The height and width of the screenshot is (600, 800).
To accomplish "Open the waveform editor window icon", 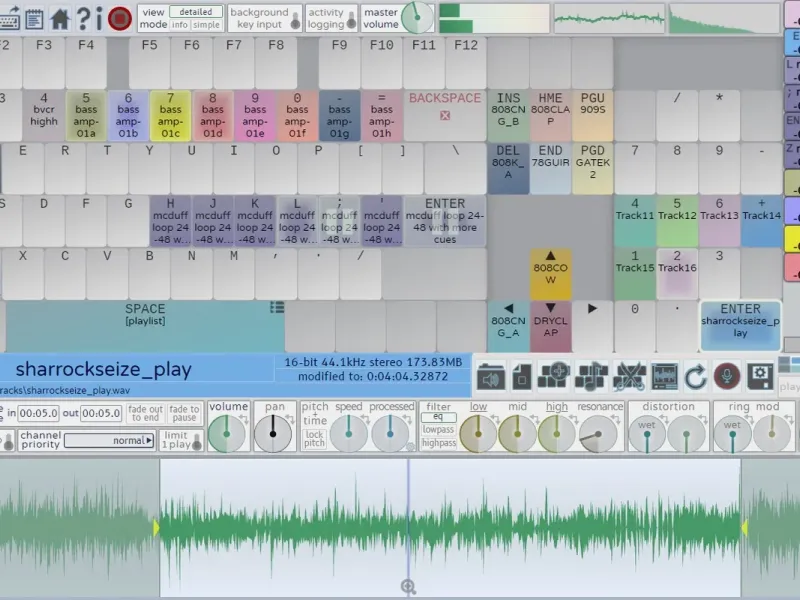I will pos(665,377).
